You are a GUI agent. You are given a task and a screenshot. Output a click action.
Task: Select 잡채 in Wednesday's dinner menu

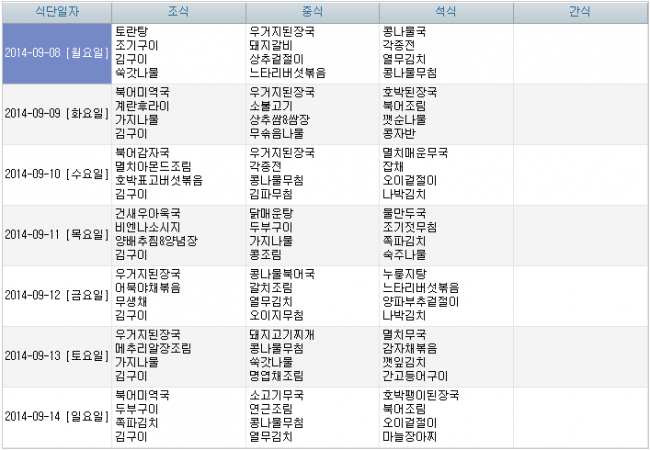tap(393, 166)
